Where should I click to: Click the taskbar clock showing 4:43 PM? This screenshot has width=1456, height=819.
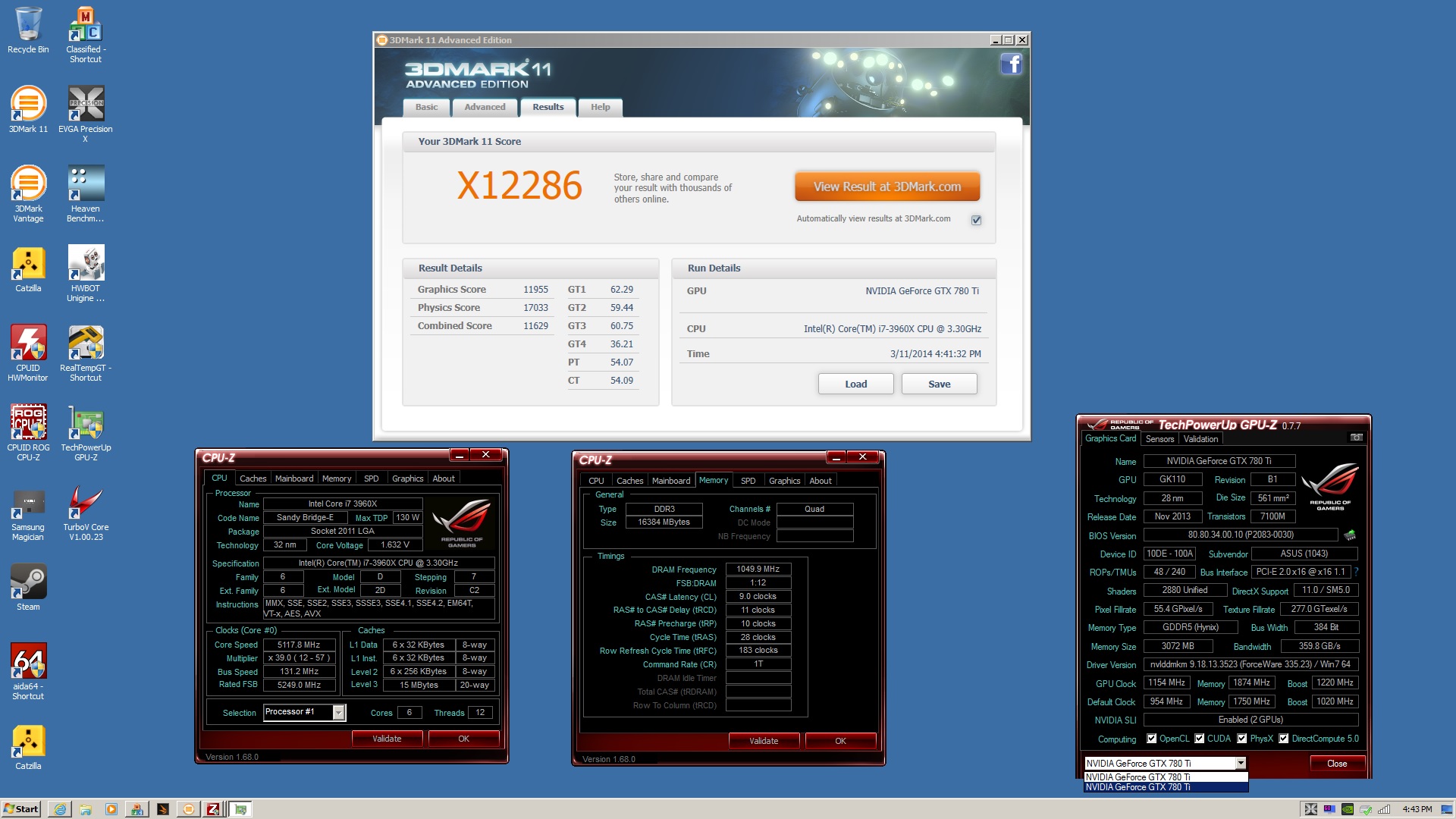tap(1417, 809)
